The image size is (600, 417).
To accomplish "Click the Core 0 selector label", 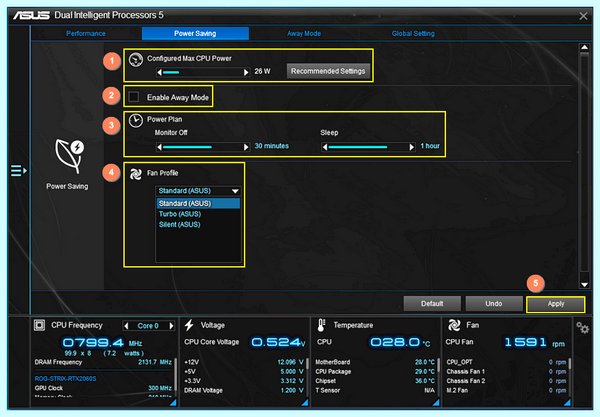I will pos(148,326).
